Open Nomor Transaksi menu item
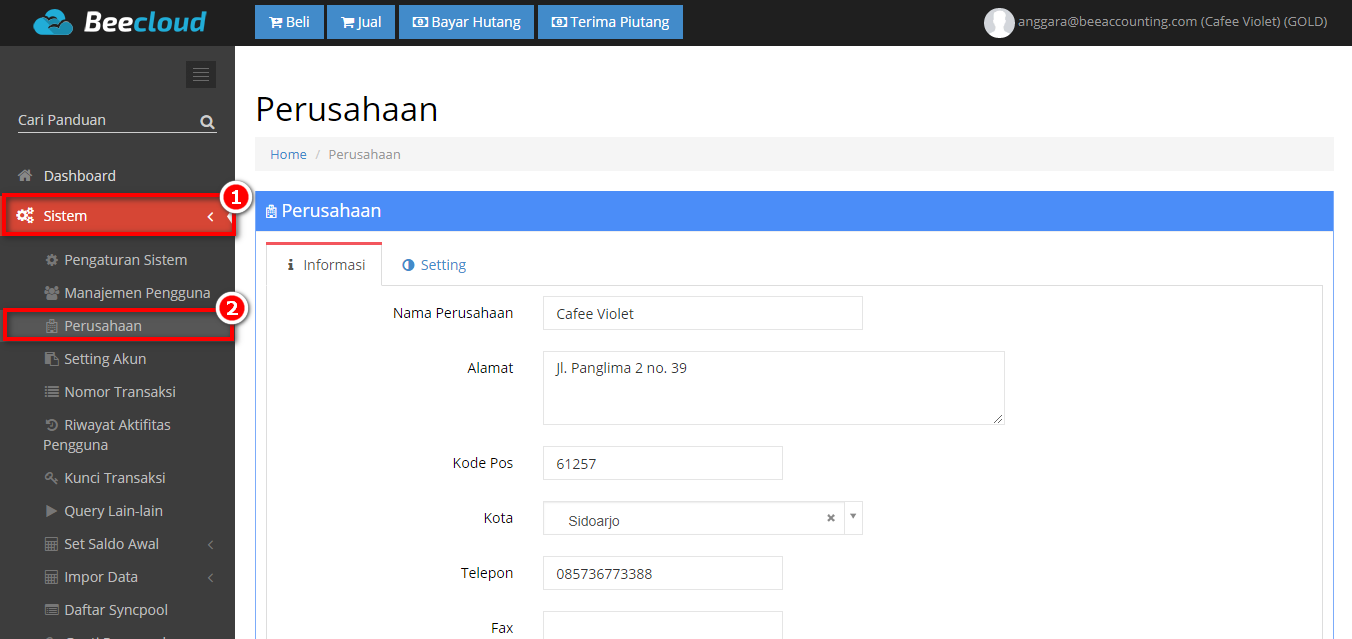 pos(120,392)
